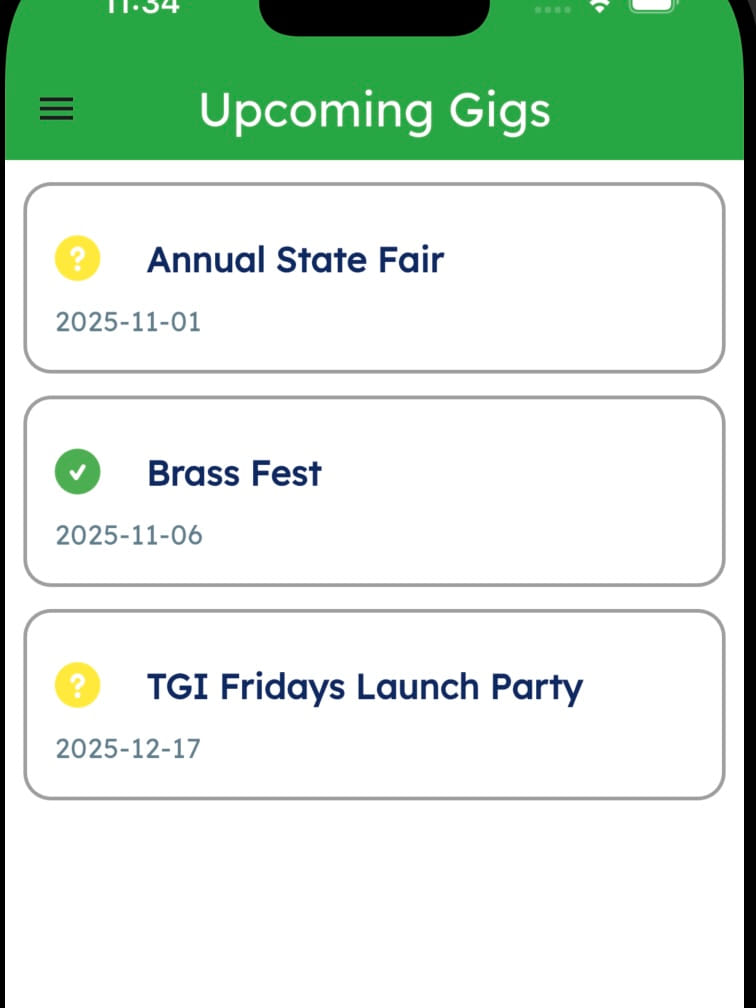Click the 2025-11-01 date label
This screenshot has width=756, height=1008.
click(x=128, y=322)
